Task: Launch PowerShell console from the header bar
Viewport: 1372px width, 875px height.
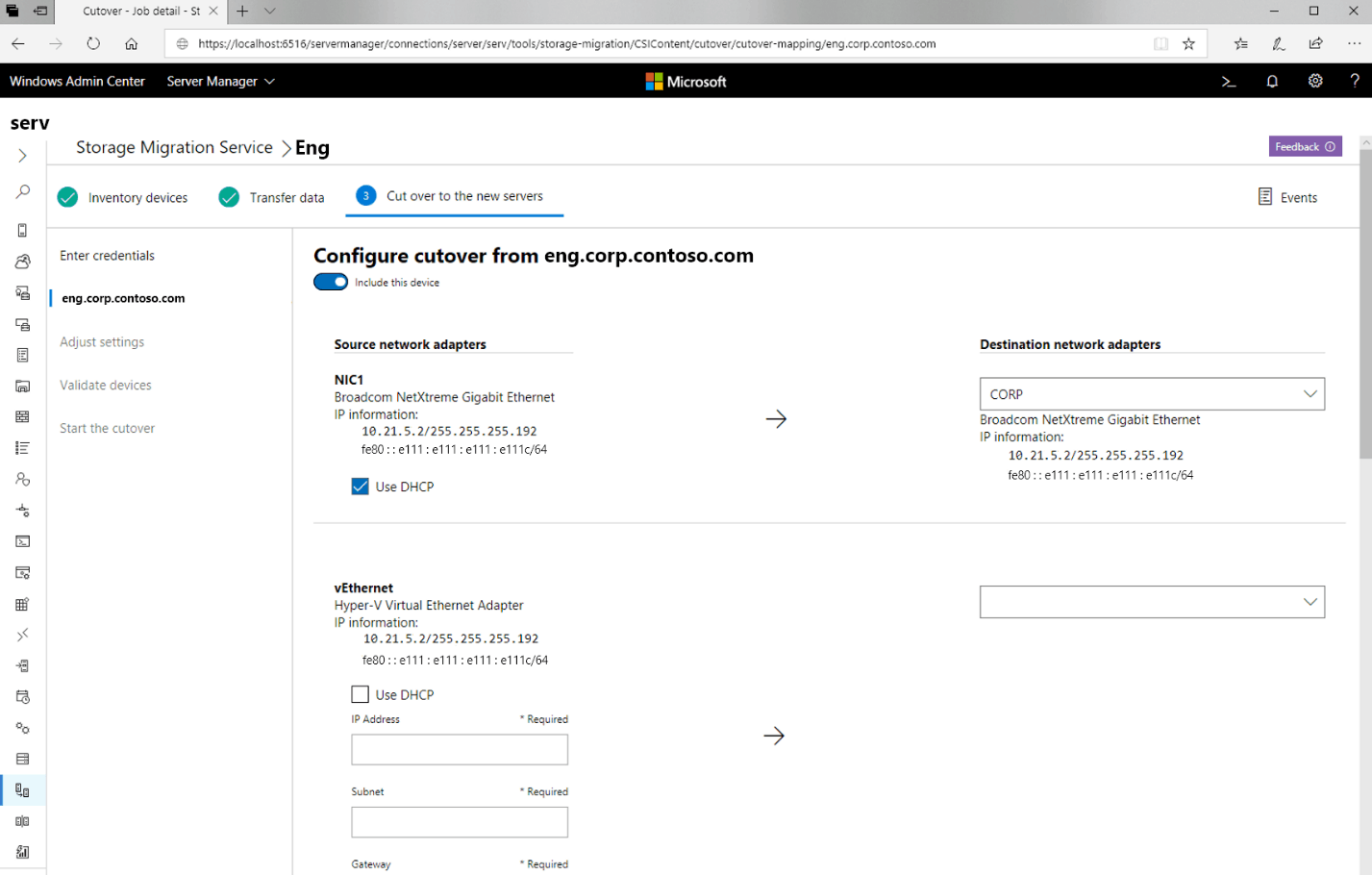Action: [x=1229, y=82]
